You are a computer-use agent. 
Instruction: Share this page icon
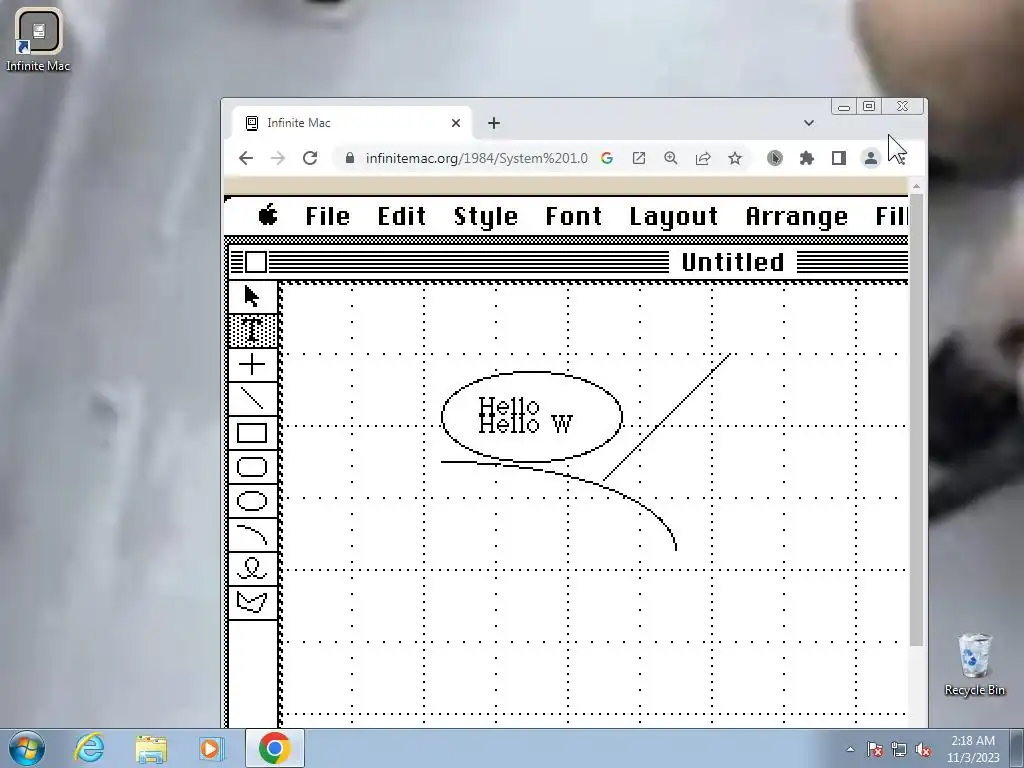(703, 158)
